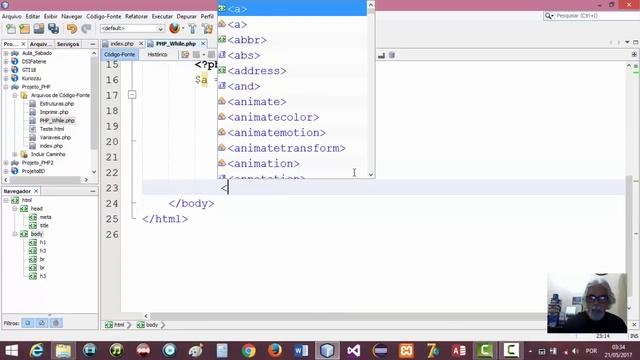The width and height of the screenshot is (640, 360).
Task: Click the Build Project hammer icon
Action: 192,29
